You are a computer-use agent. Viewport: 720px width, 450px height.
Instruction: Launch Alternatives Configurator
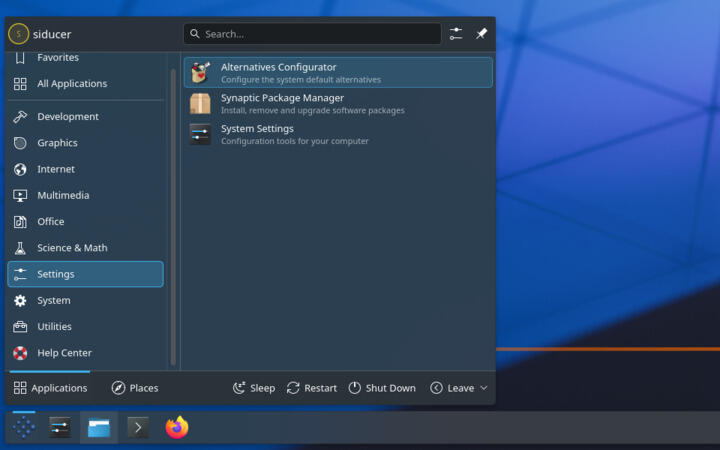point(338,73)
